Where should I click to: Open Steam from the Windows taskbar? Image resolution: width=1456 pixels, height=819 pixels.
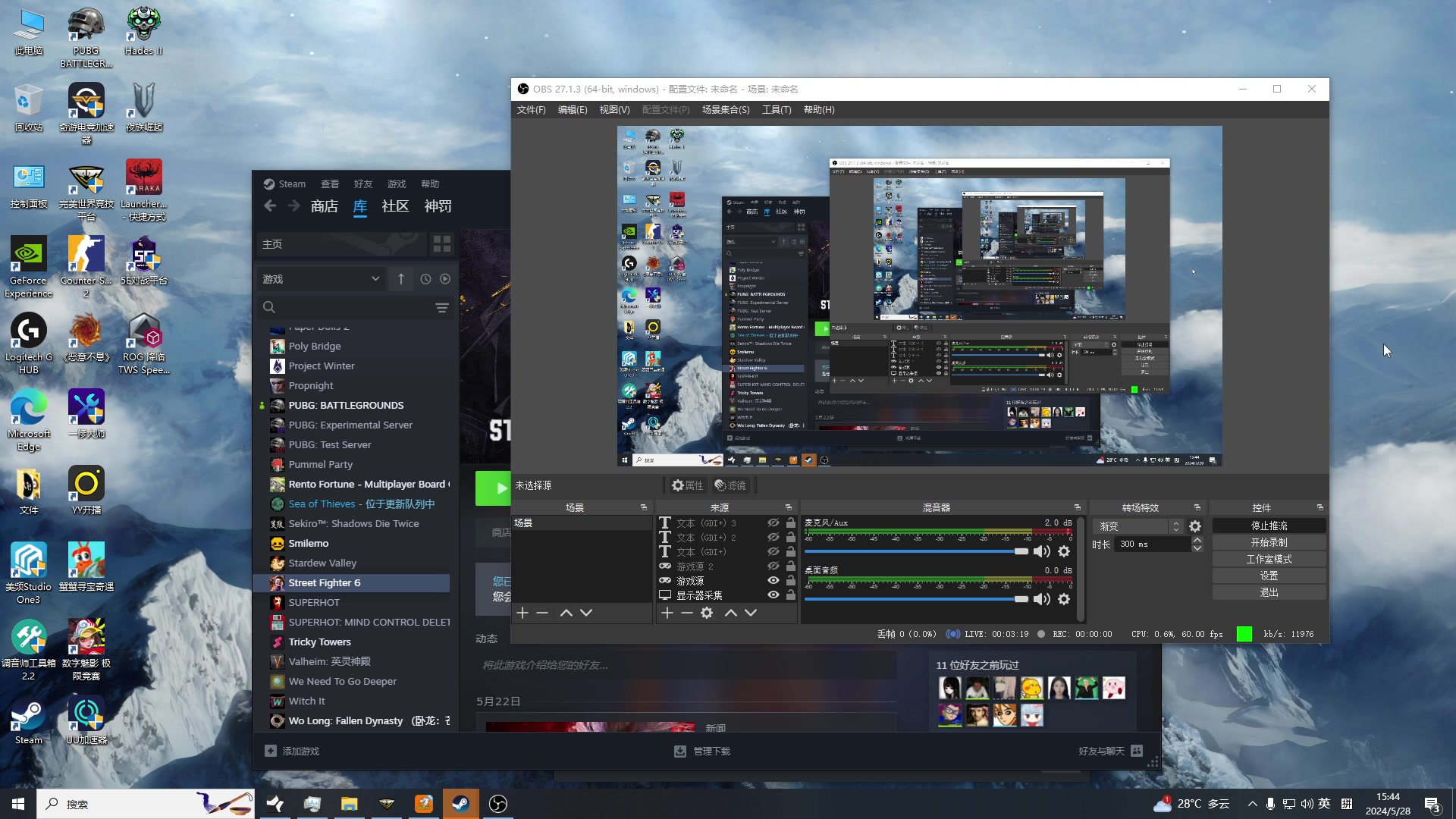pyautogui.click(x=460, y=804)
